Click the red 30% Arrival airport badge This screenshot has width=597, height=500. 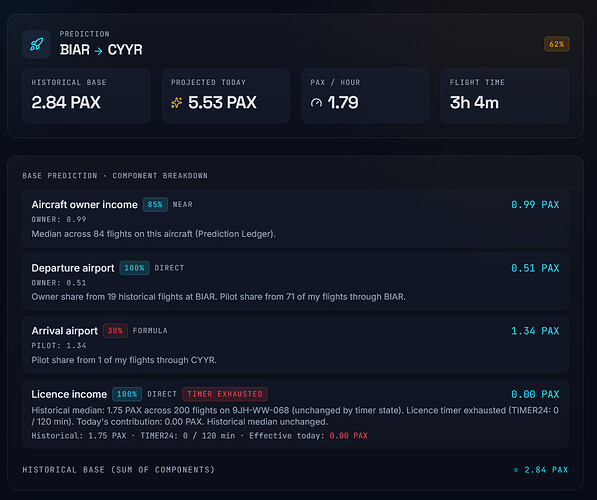115,331
